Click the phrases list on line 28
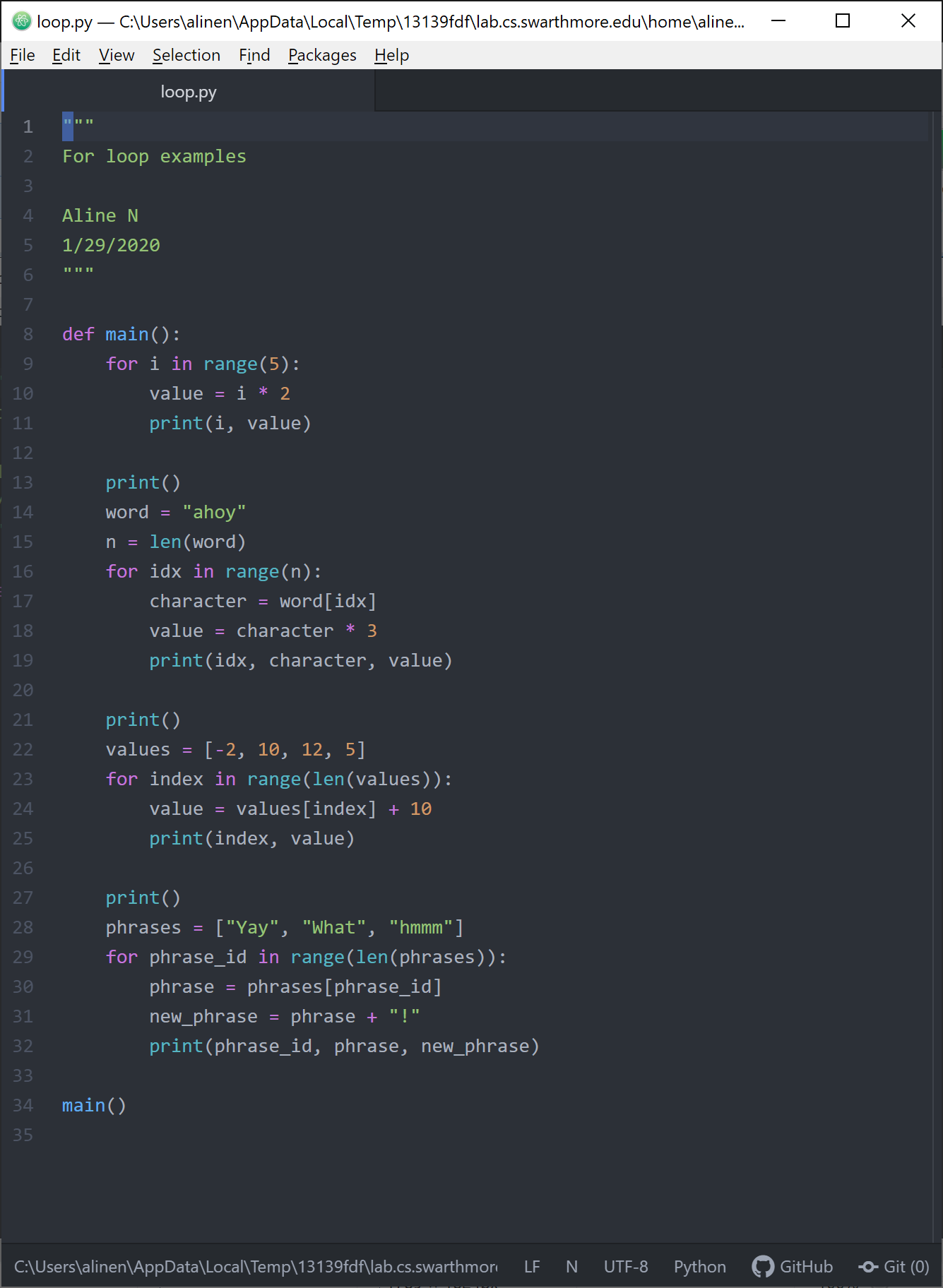943x1288 pixels. (x=339, y=927)
